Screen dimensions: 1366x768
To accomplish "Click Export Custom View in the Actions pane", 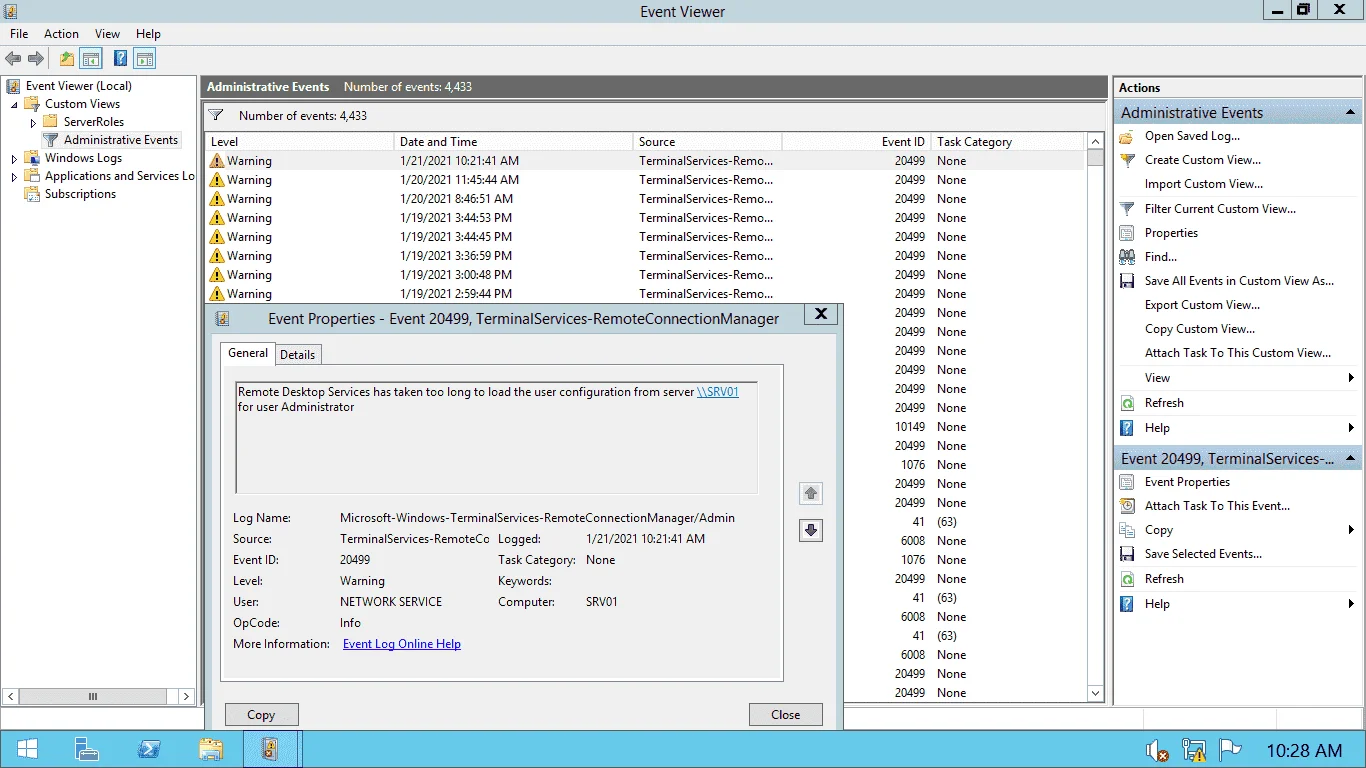I will 1202,305.
